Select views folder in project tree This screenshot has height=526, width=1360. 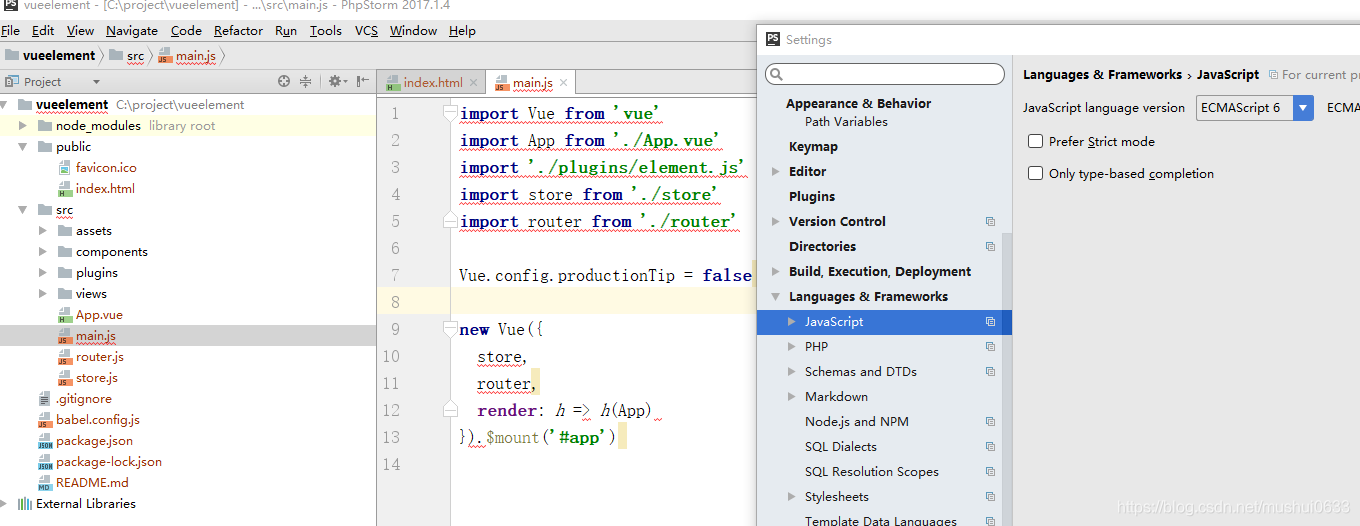(x=91, y=294)
